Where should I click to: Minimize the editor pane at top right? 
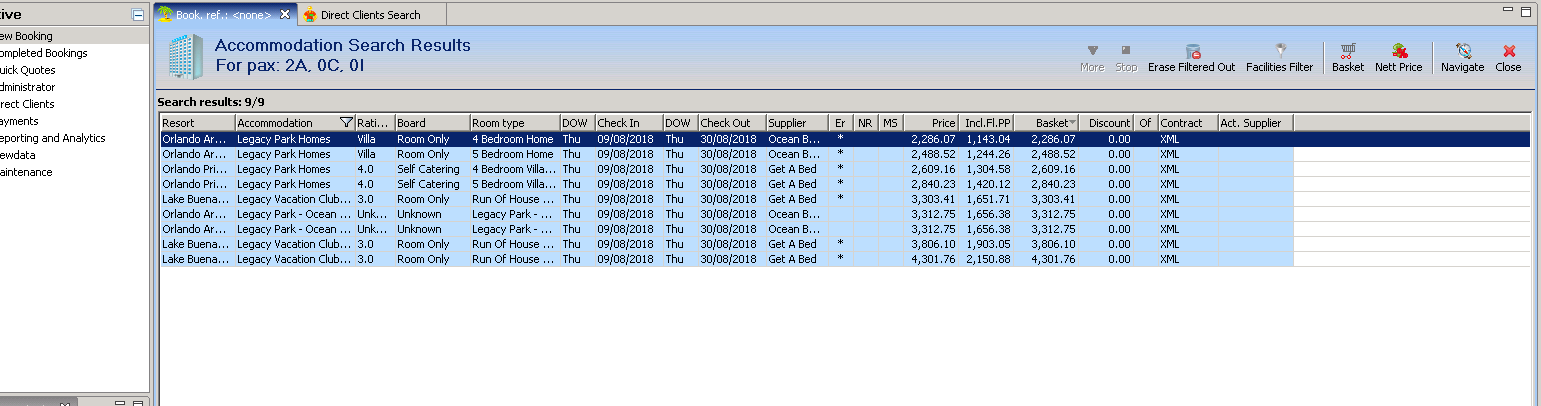[x=1508, y=11]
